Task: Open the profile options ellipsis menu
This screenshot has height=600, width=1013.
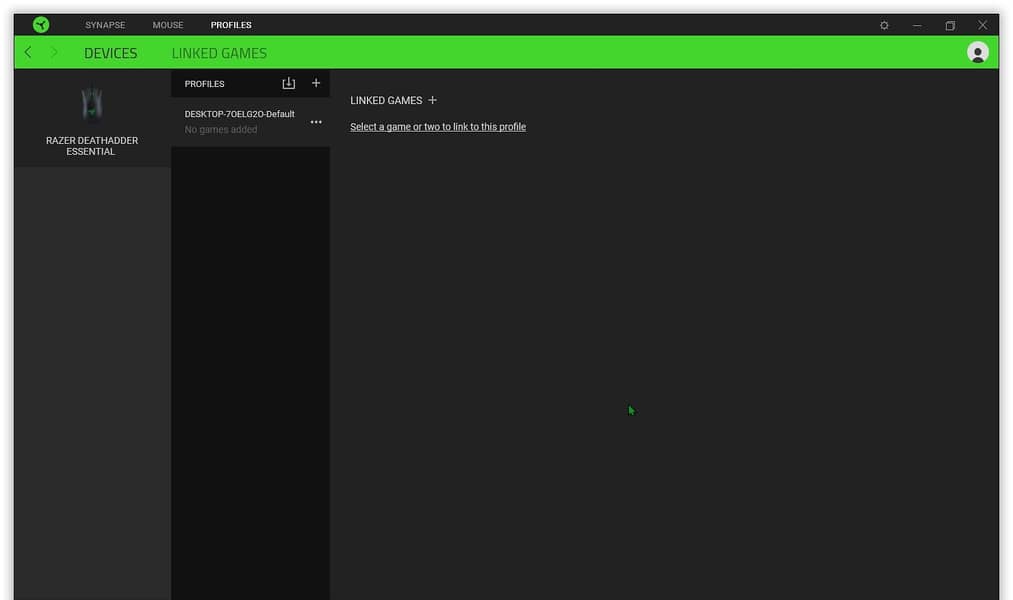Action: click(316, 122)
